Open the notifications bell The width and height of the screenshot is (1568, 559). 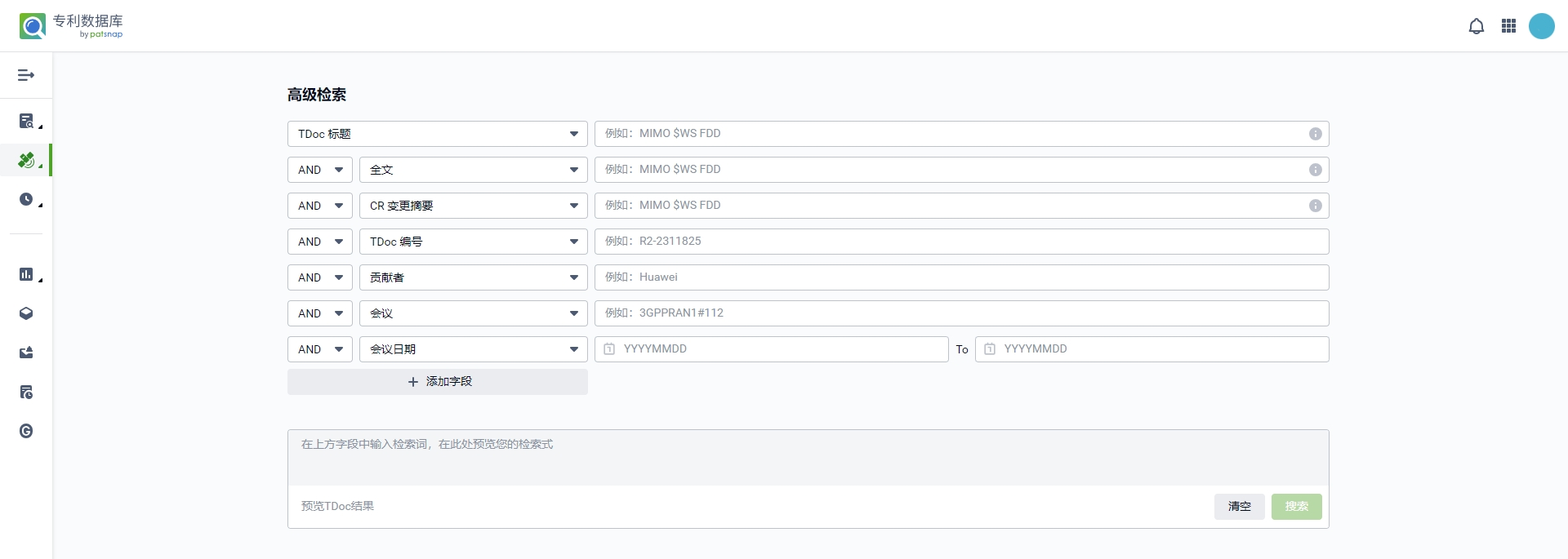pyautogui.click(x=1476, y=26)
